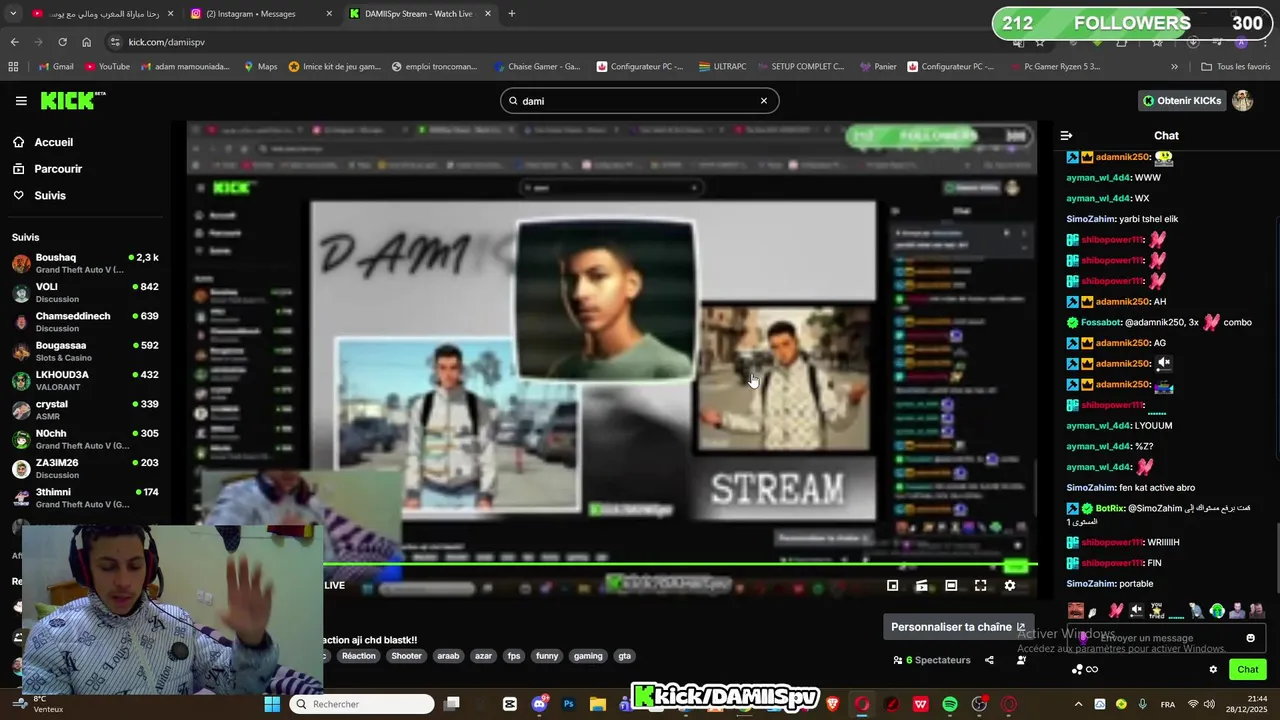Click the clip creation icon on the player
Screen dimensions: 1280x720
tap(922, 586)
